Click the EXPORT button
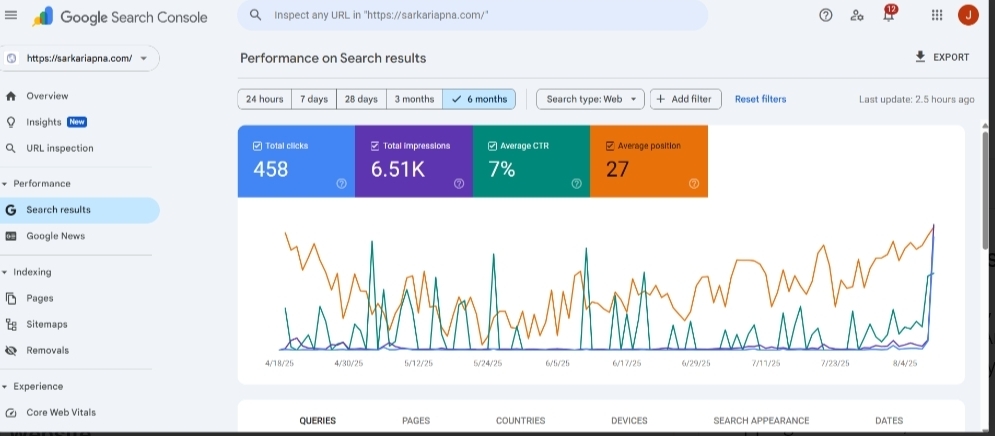 [942, 57]
